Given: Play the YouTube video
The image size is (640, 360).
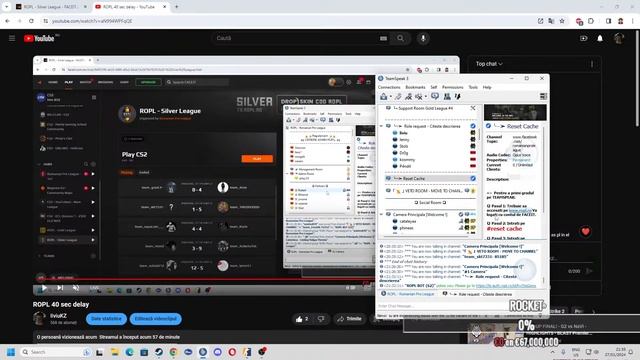Looking at the screenshot, I should [x=44, y=288].
